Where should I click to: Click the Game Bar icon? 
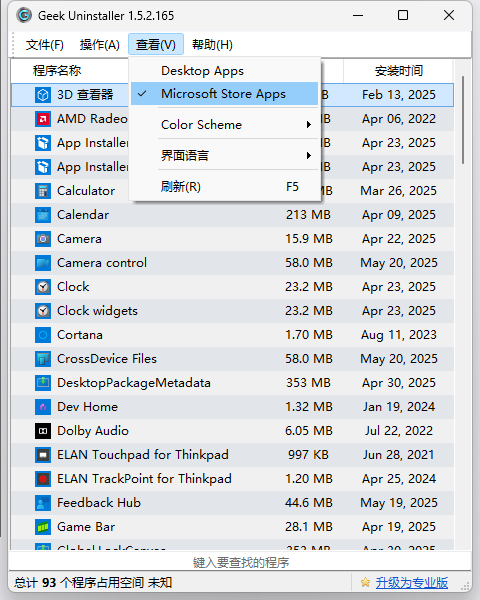click(43, 527)
